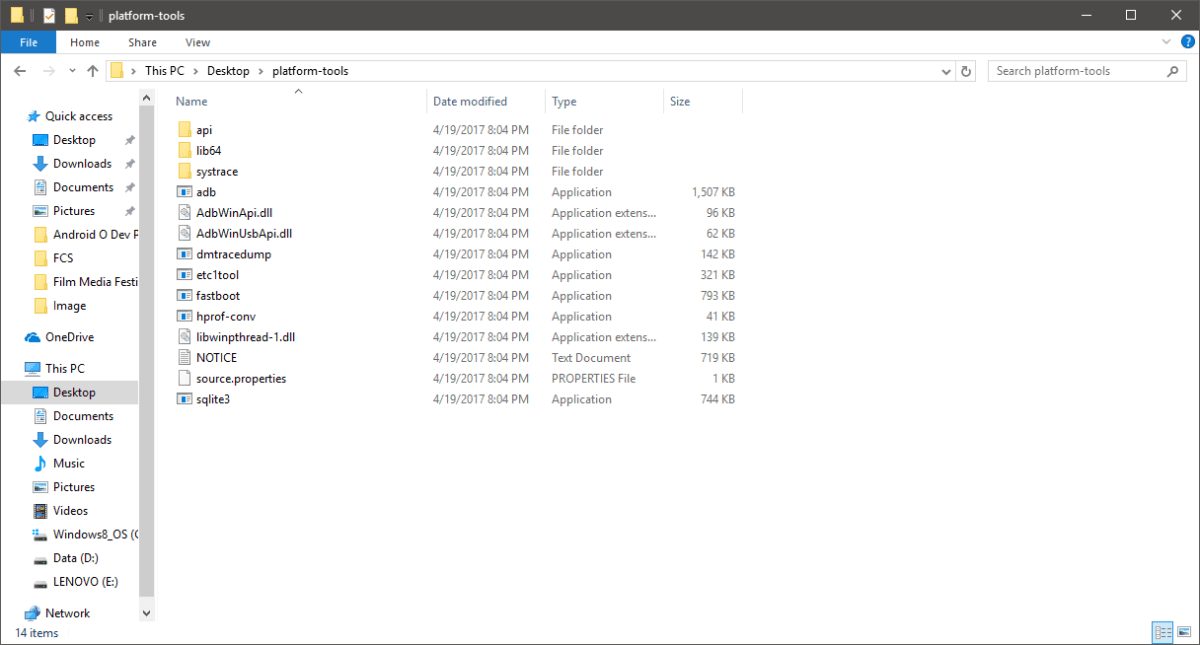Click the This PC monitor icon in the sidebar
Image resolution: width=1200 pixels, height=645 pixels.
[33, 368]
